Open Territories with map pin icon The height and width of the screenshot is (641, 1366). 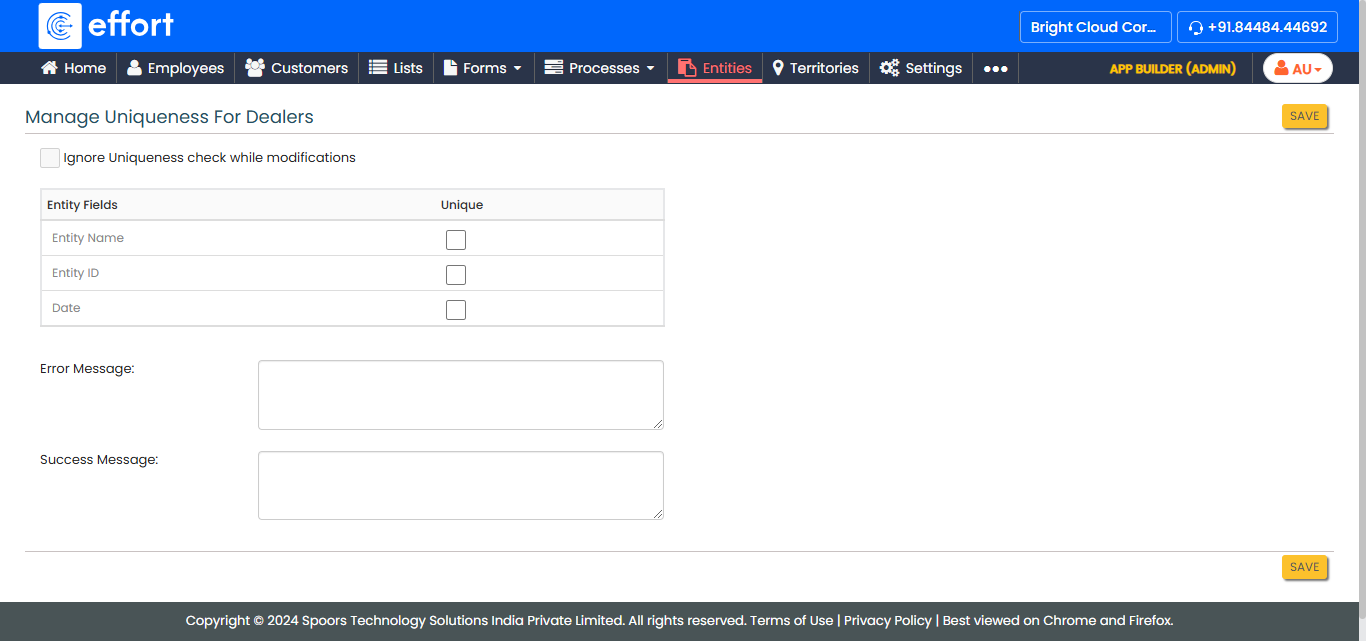point(778,68)
